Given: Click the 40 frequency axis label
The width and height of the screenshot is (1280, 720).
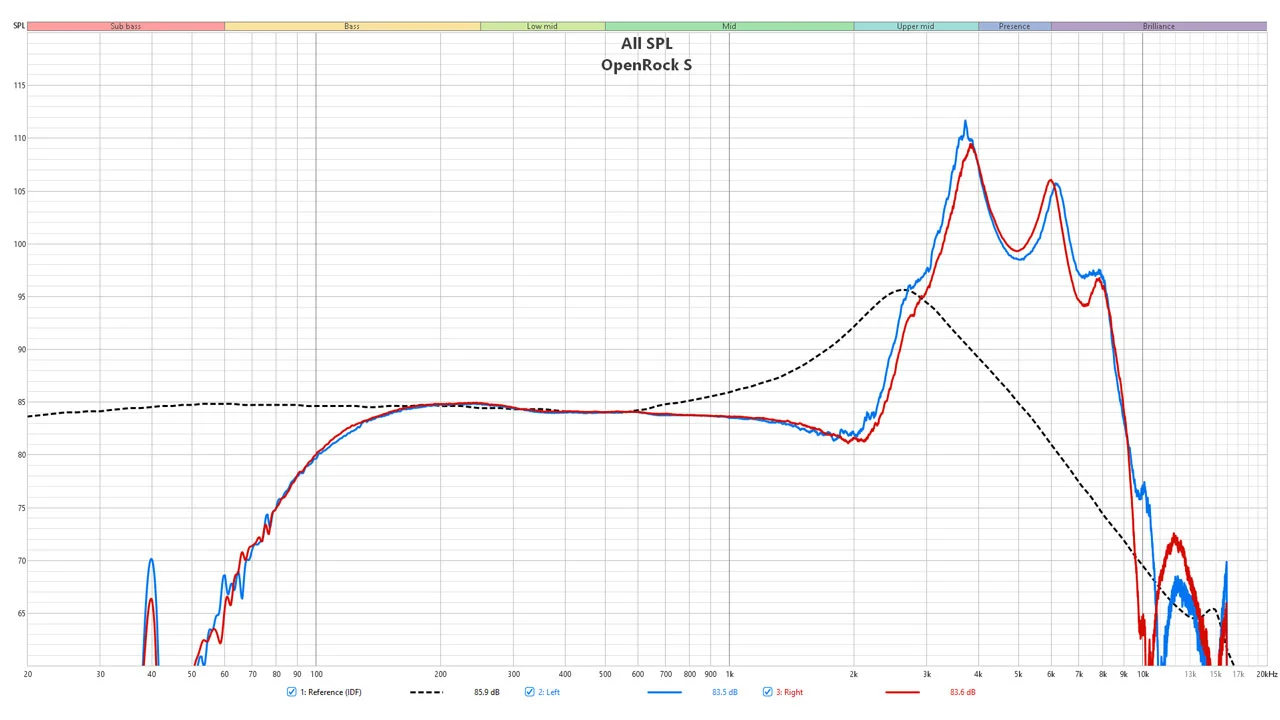Looking at the screenshot, I should [x=151, y=675].
